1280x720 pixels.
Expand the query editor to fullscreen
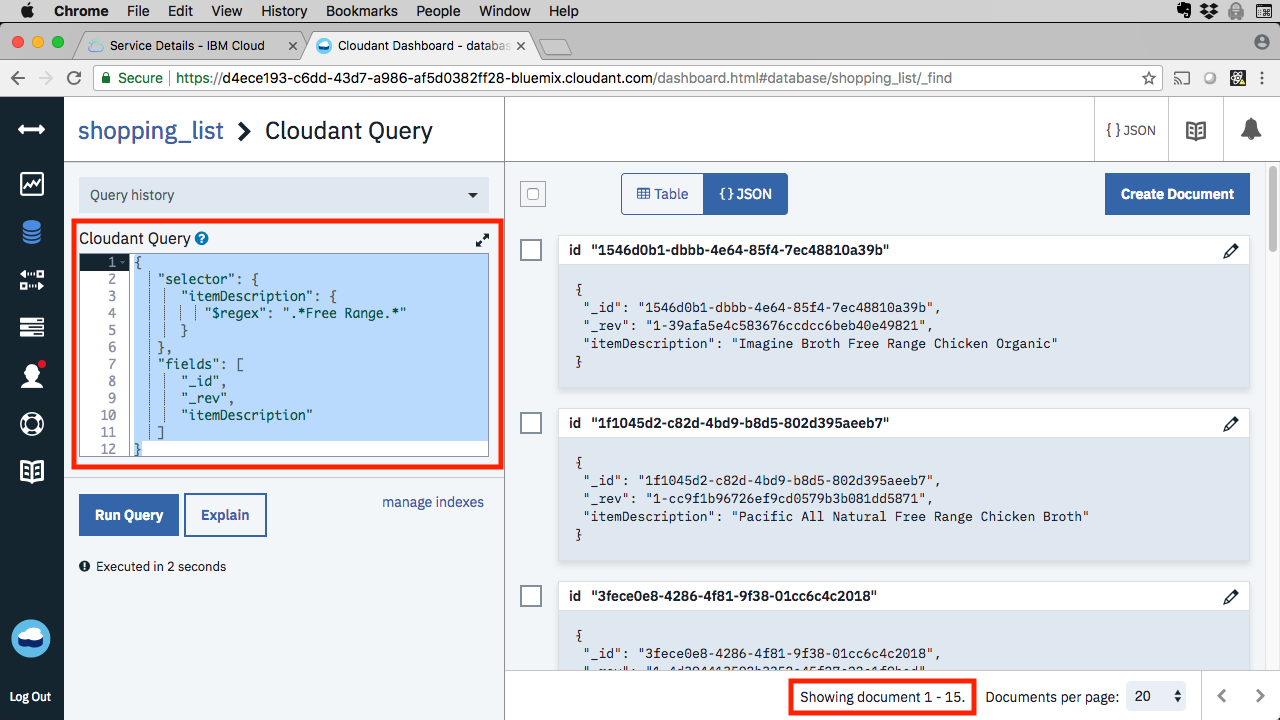[x=482, y=240]
